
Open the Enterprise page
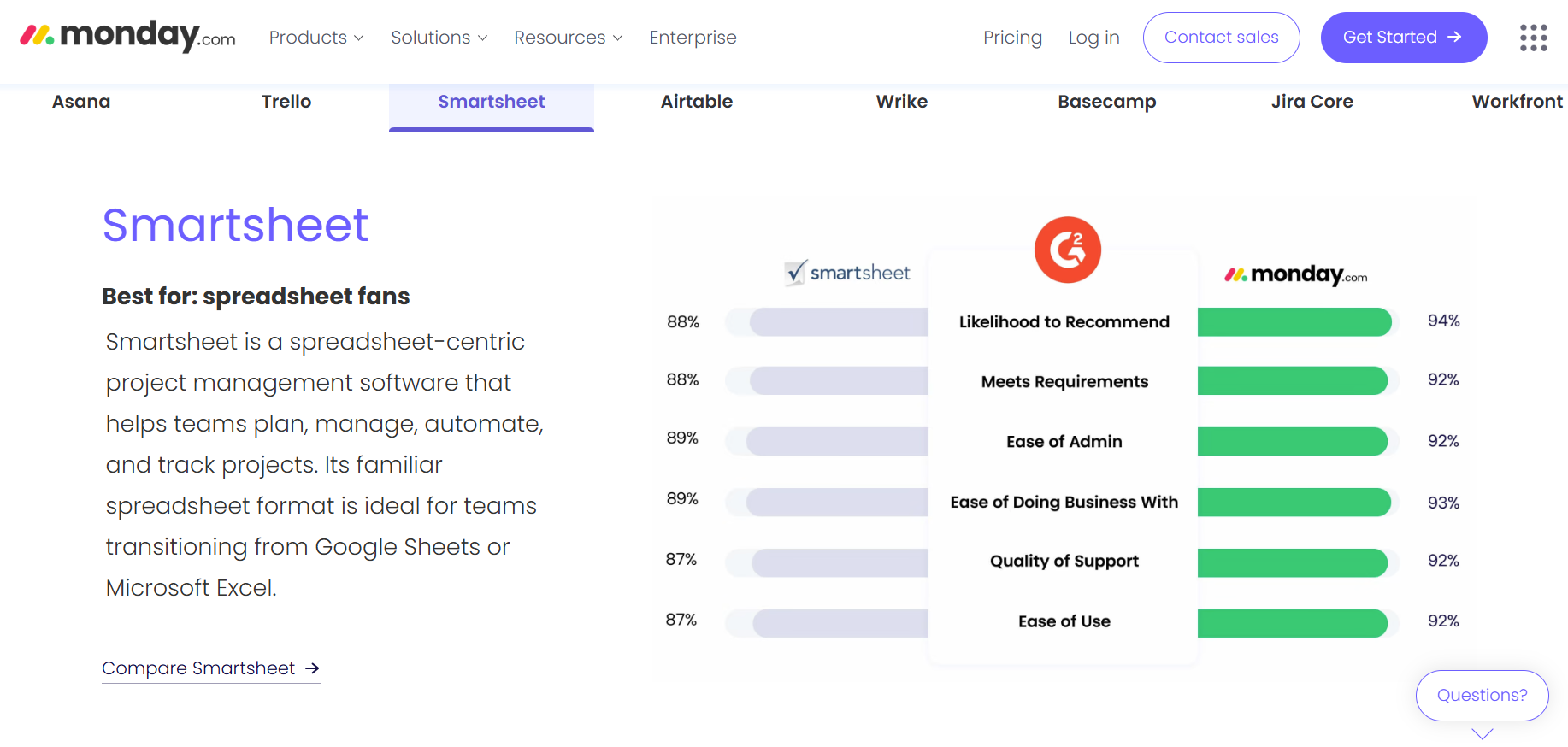[x=693, y=38]
